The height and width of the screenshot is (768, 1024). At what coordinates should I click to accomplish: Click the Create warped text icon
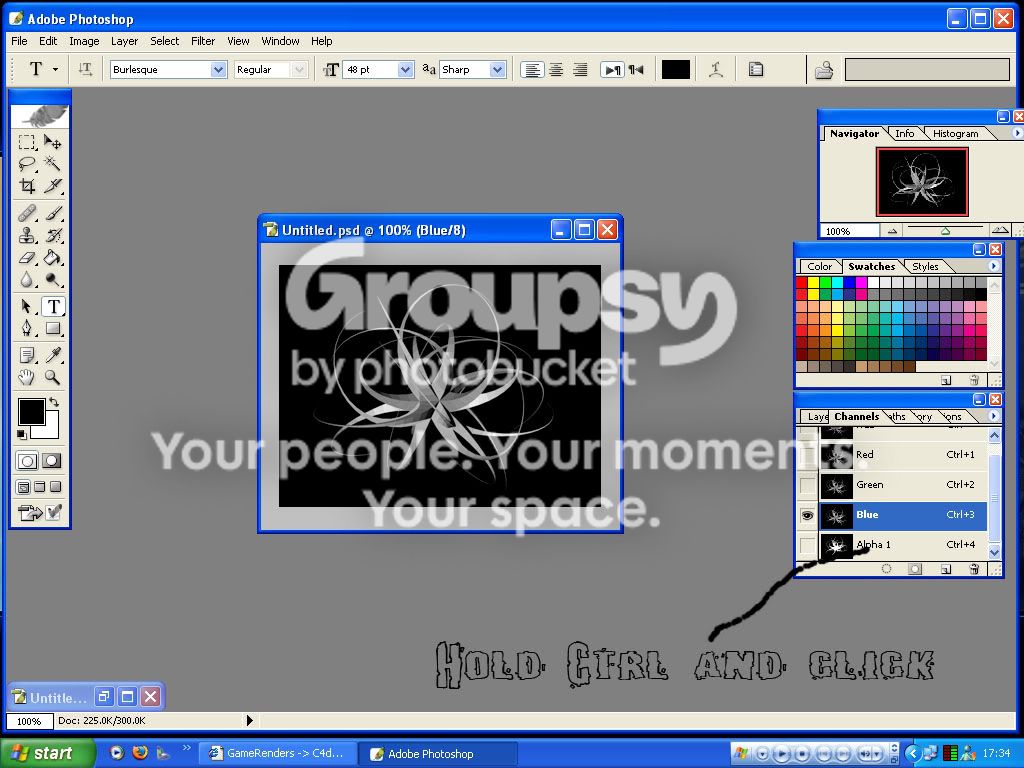(x=716, y=69)
